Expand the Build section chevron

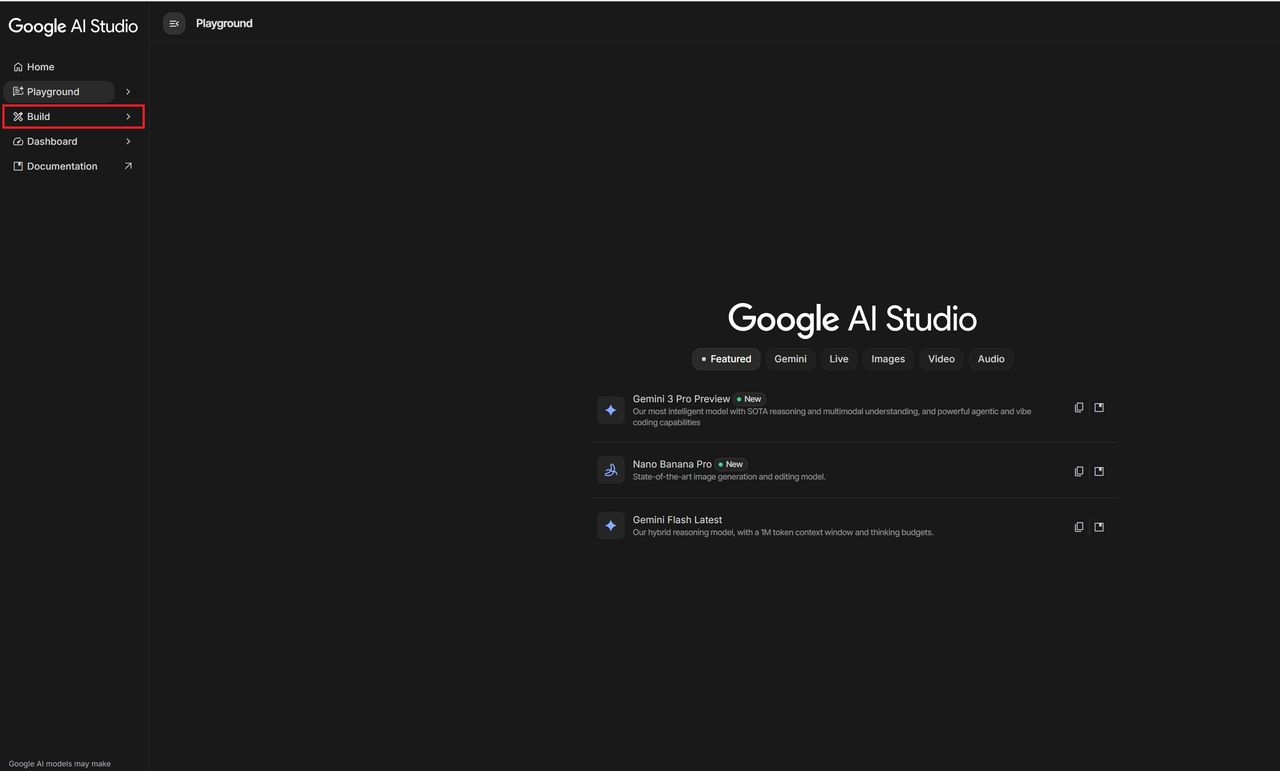[128, 117]
